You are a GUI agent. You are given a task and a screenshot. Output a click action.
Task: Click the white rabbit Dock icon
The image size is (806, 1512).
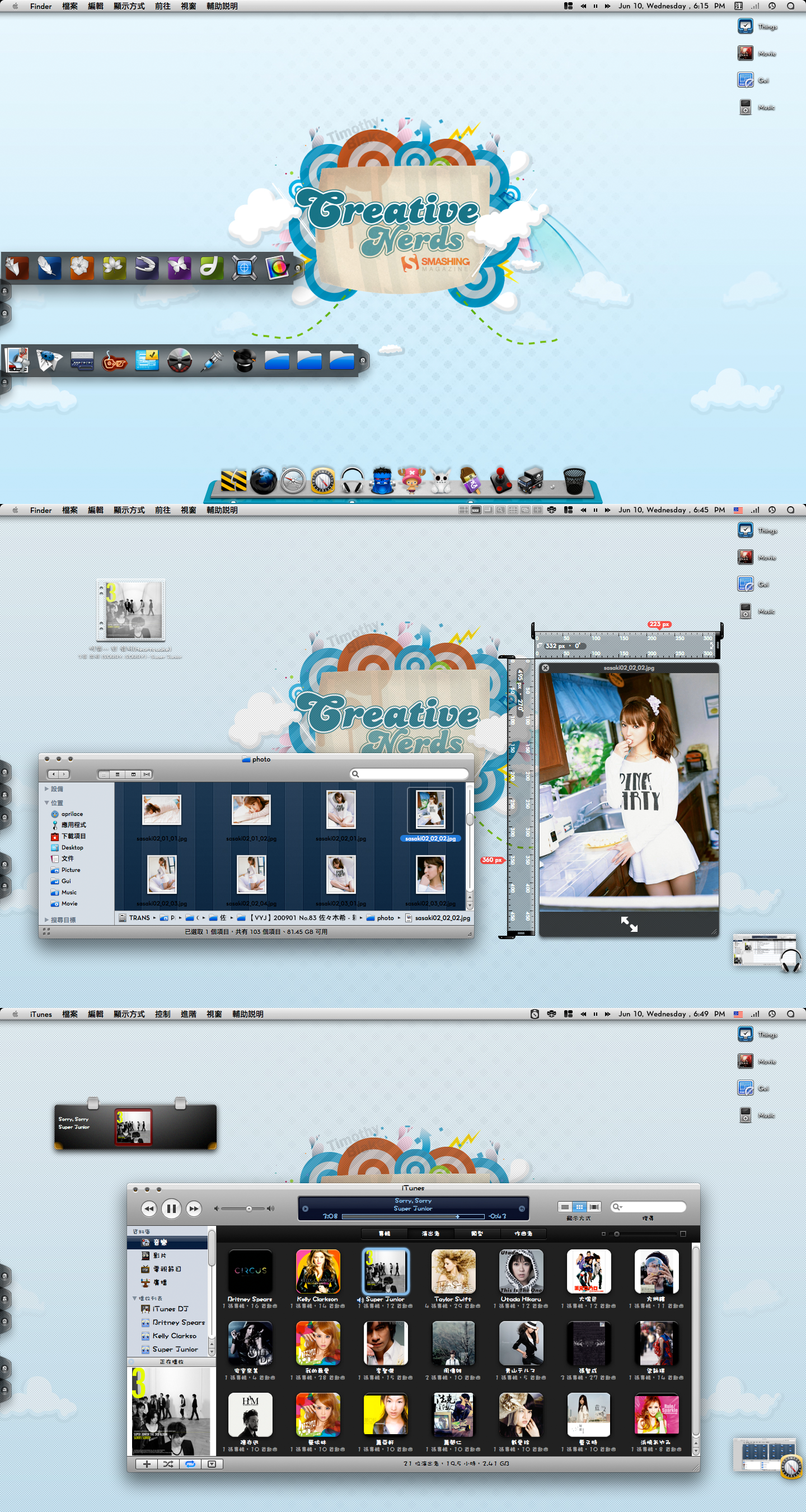(441, 481)
